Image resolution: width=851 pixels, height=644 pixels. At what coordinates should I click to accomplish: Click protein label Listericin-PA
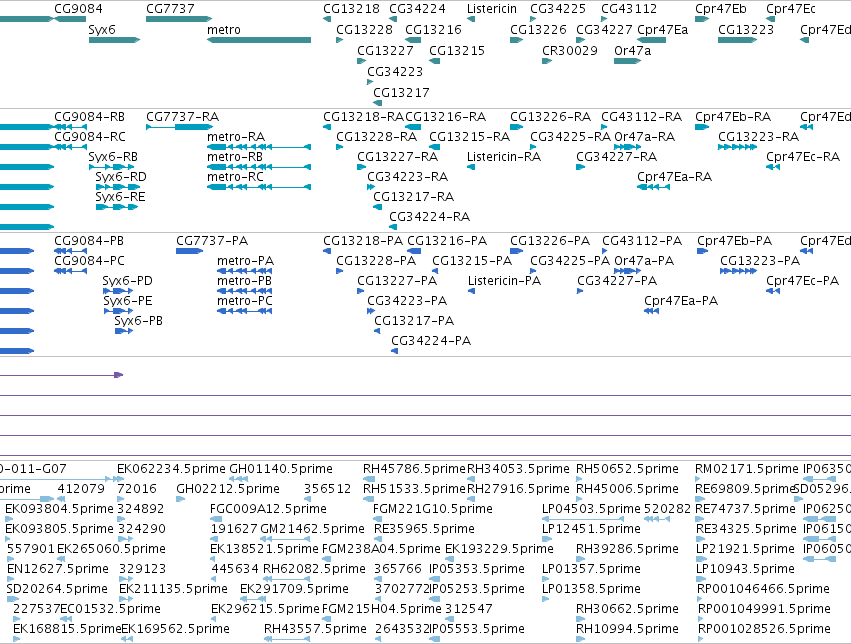[x=504, y=280]
